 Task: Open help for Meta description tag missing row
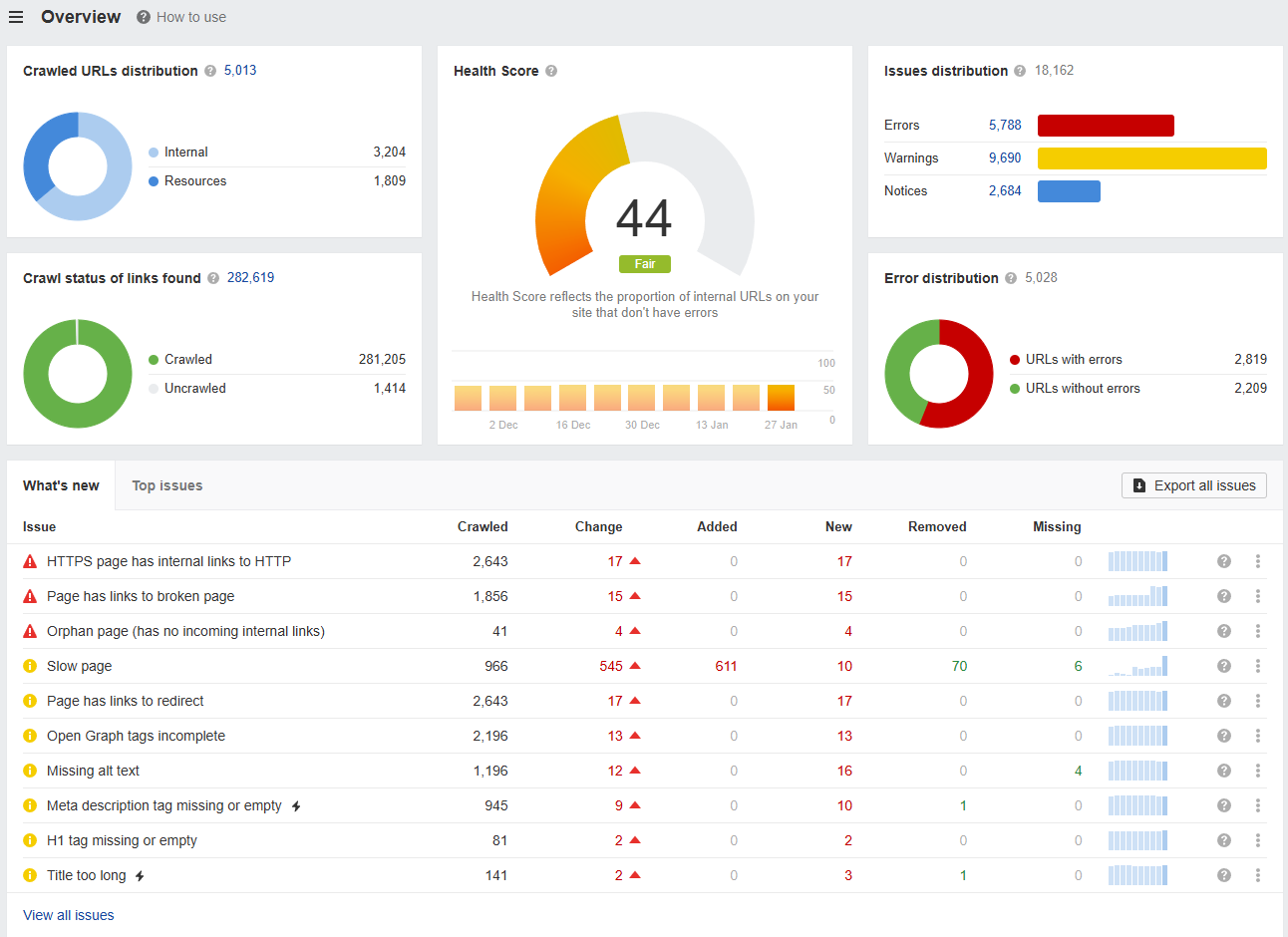[x=1224, y=805]
